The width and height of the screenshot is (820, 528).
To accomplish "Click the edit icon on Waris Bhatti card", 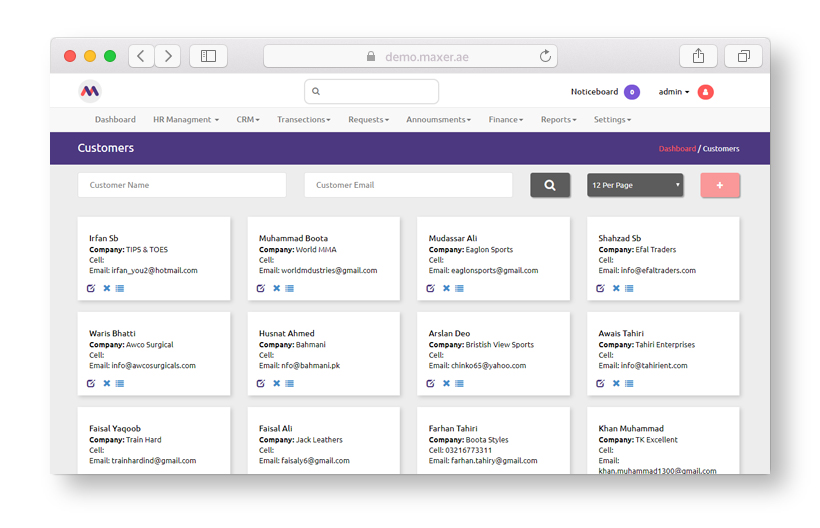I will coord(91,383).
